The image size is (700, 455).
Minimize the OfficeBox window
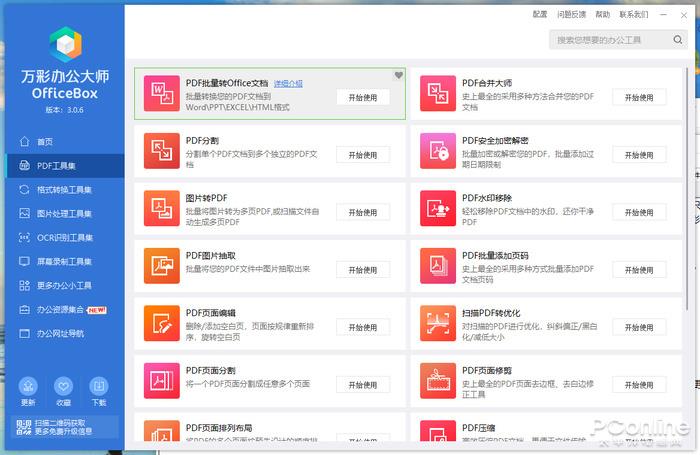click(663, 15)
